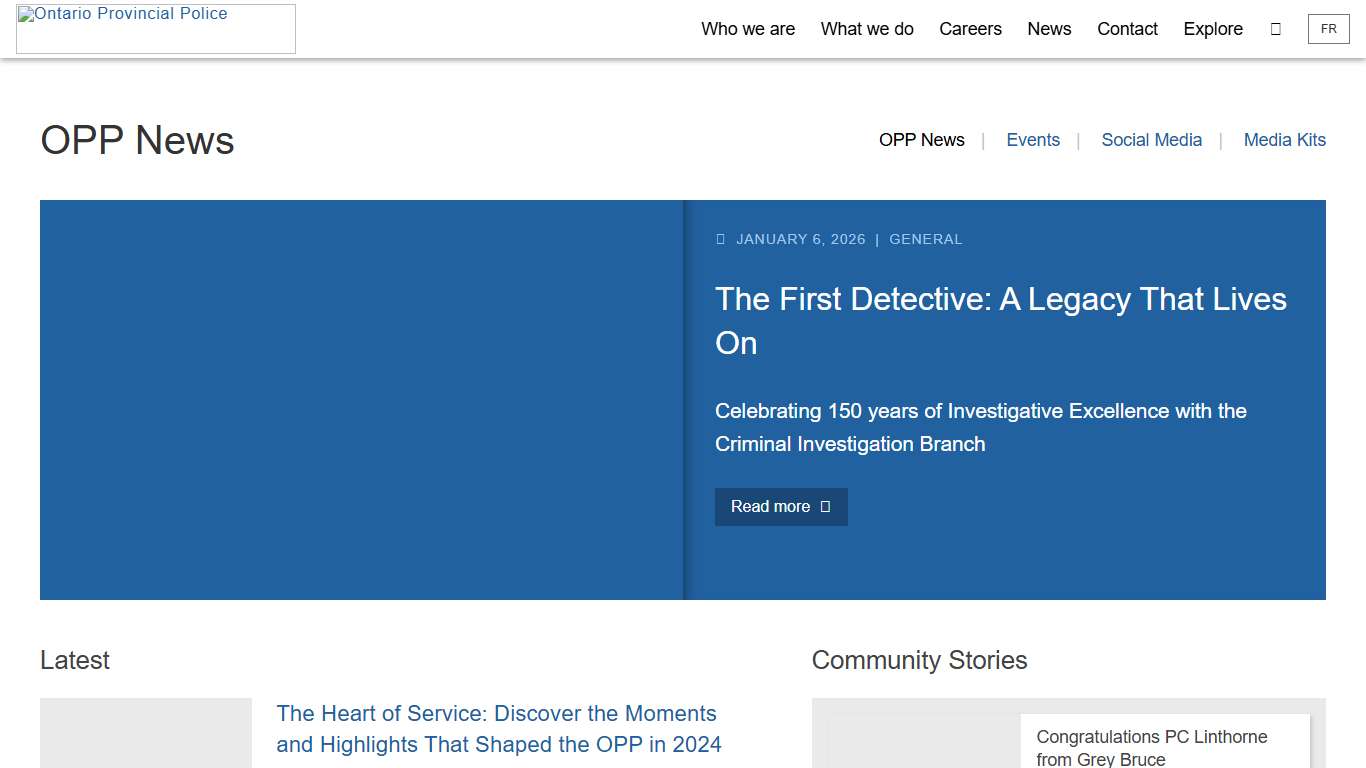The image size is (1366, 768).
Task: Open the Explore menu
Action: [1212, 29]
